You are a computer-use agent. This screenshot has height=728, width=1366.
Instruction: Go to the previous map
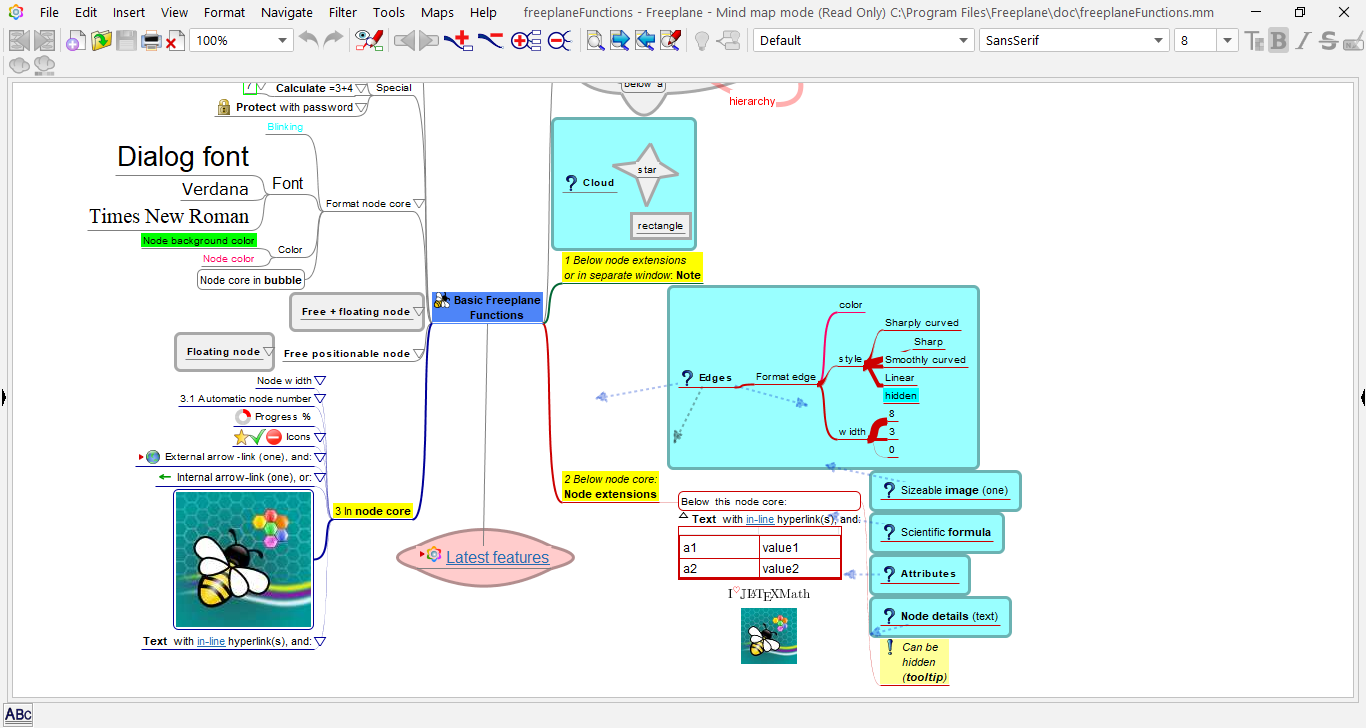19,41
